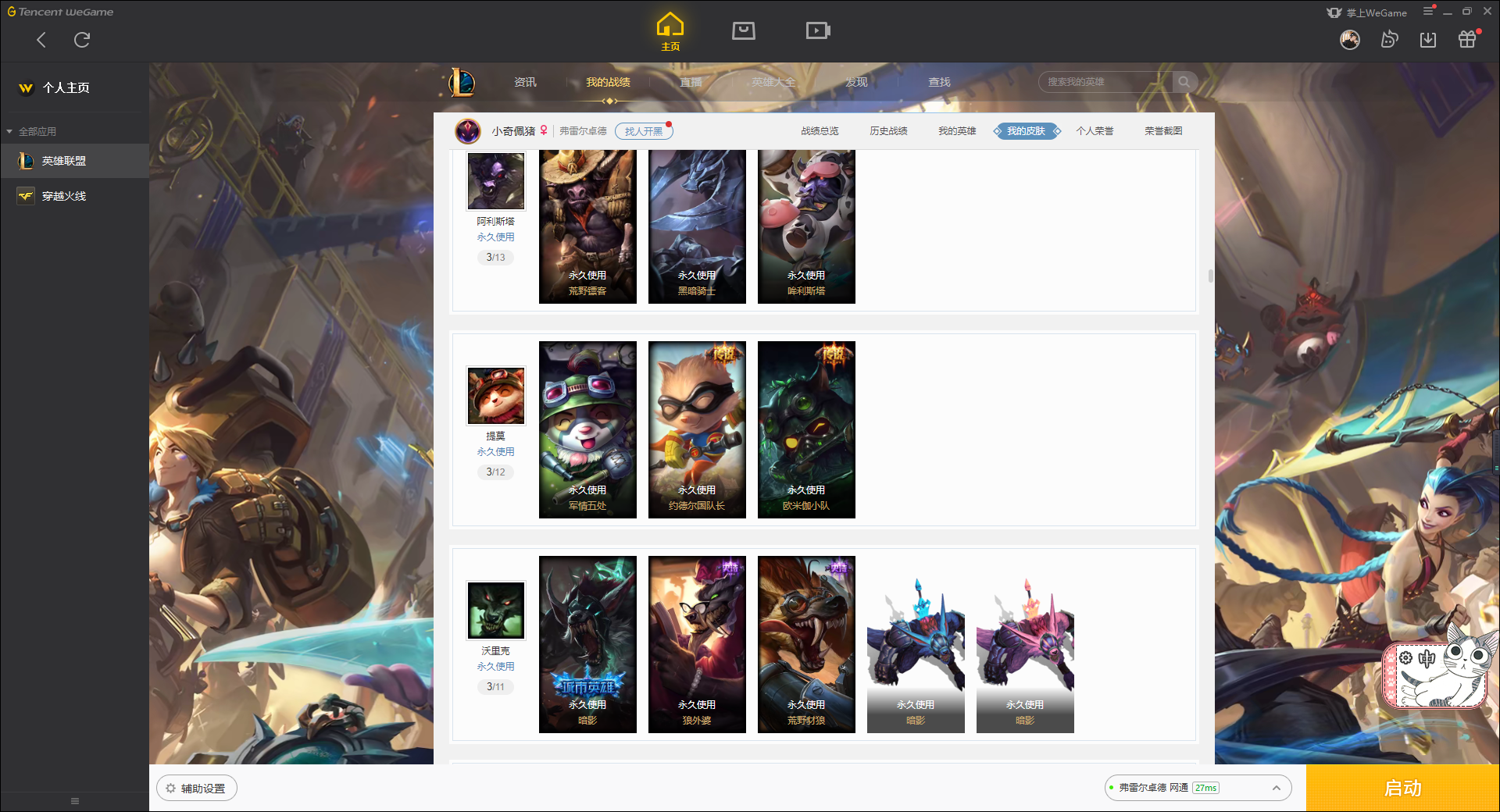Click the 3/13 skin count badge

(495, 258)
